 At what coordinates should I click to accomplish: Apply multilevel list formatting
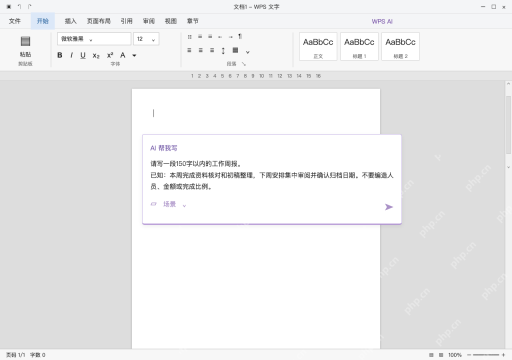click(210, 37)
